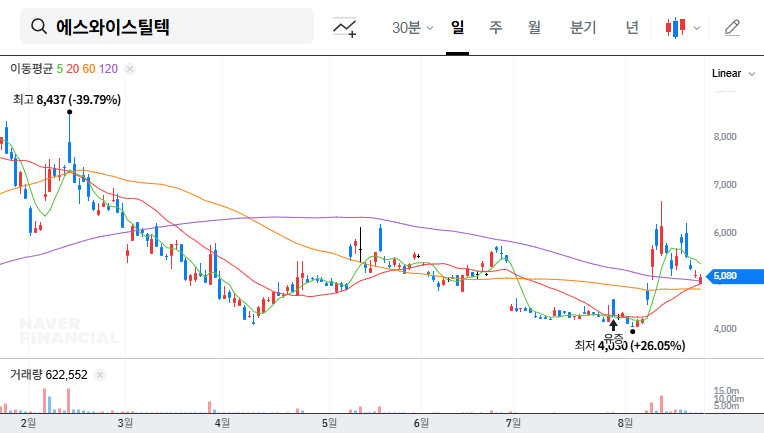Click the search magnifier icon
Screen dimensions: 764x433
[x=39, y=26]
